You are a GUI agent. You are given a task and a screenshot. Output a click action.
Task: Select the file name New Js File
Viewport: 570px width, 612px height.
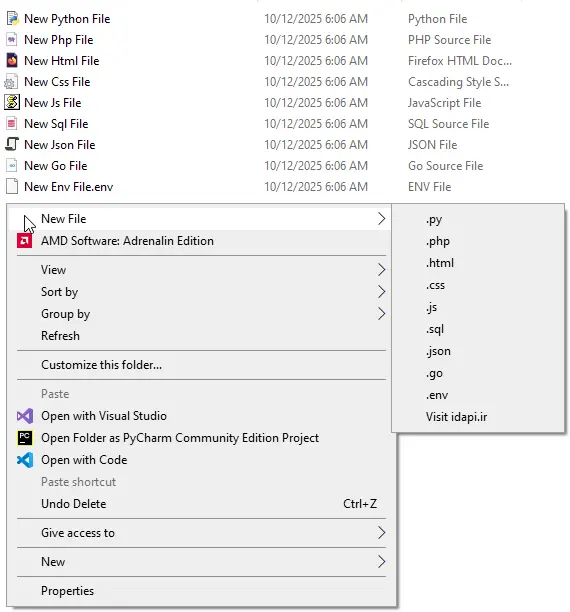coord(53,103)
